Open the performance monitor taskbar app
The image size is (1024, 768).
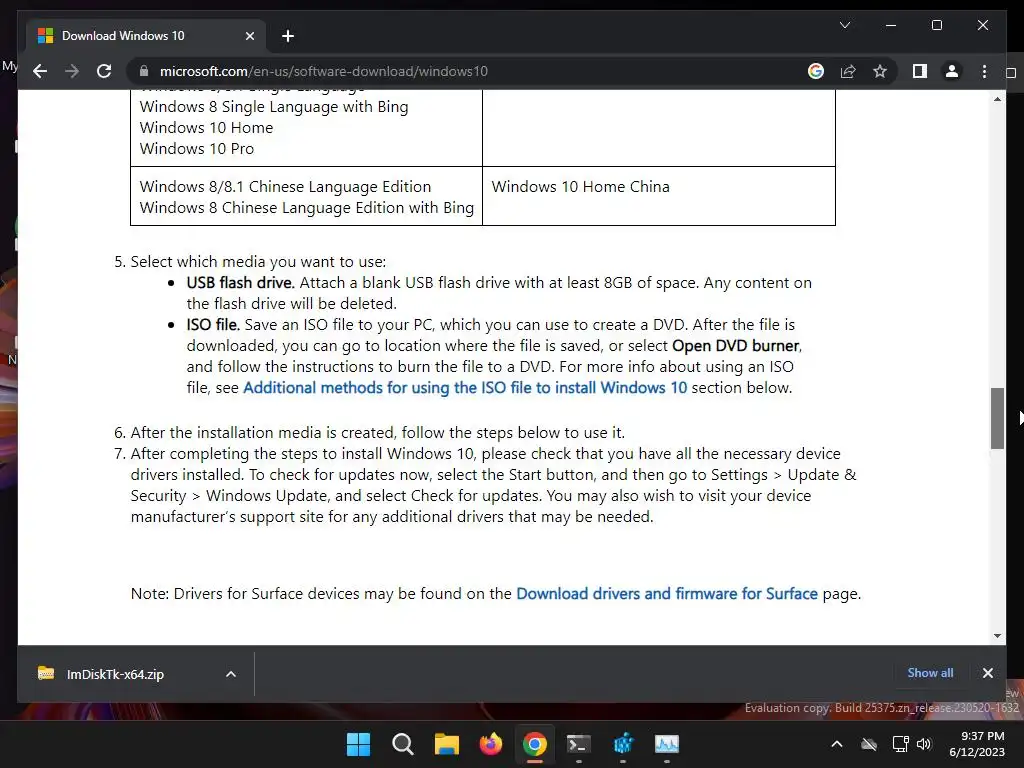click(x=667, y=744)
